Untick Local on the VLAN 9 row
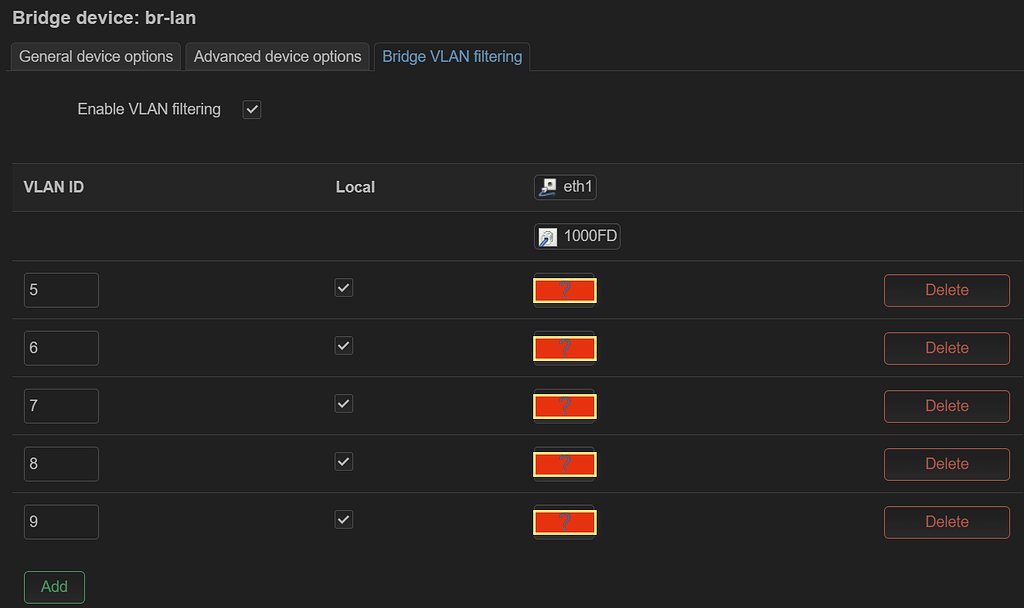This screenshot has width=1024, height=608. click(x=344, y=520)
